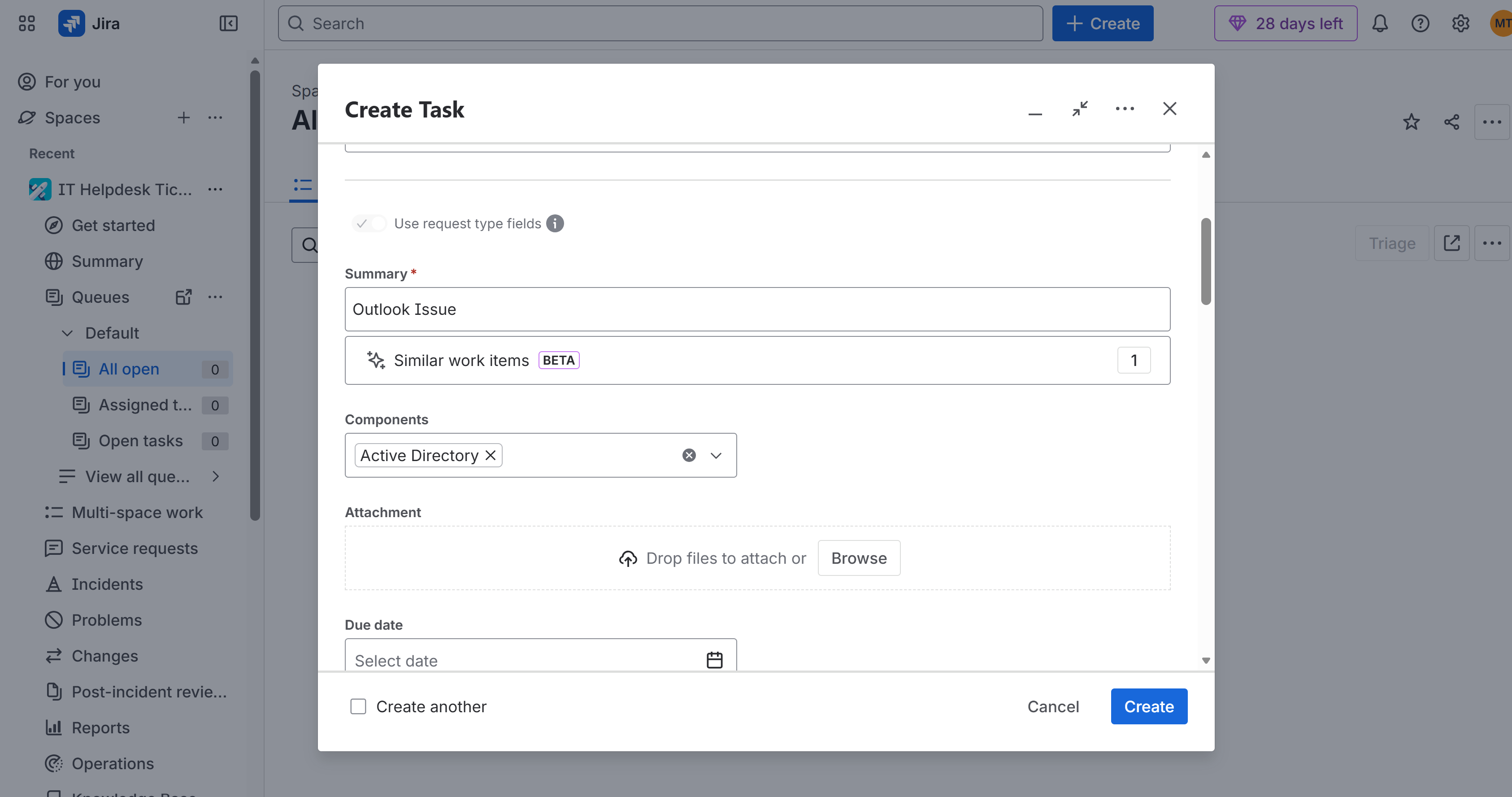Check the Create another checkbox
Viewport: 1512px width, 797px height.
click(358, 706)
